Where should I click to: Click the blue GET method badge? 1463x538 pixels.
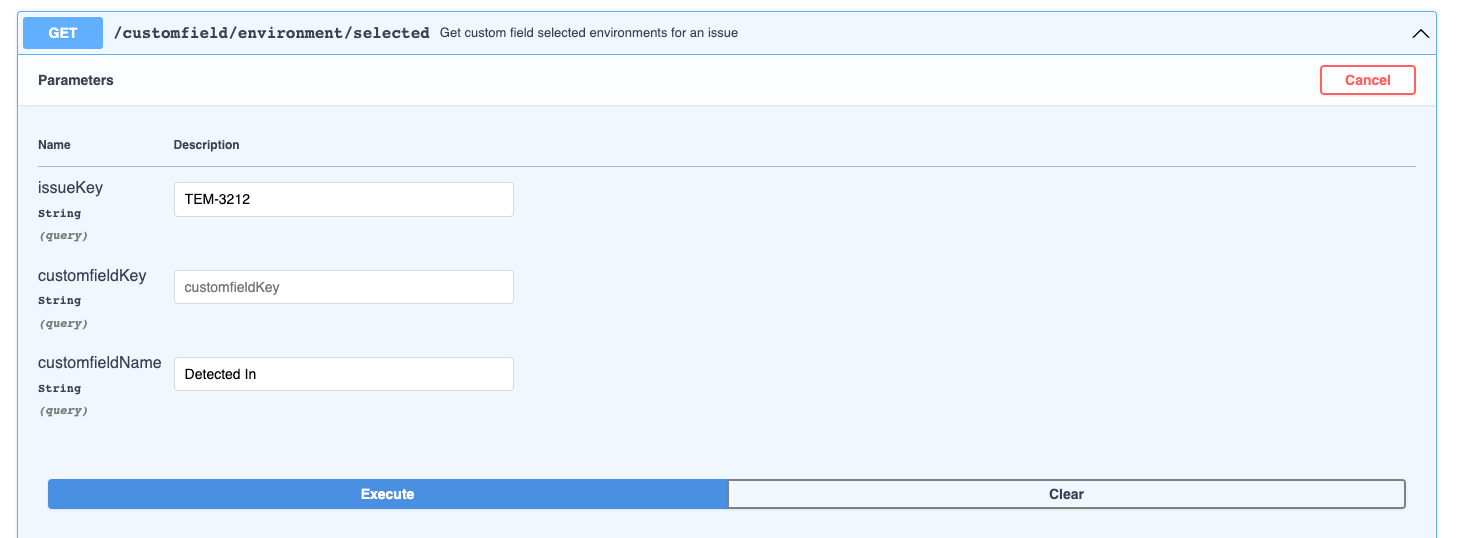coord(62,33)
